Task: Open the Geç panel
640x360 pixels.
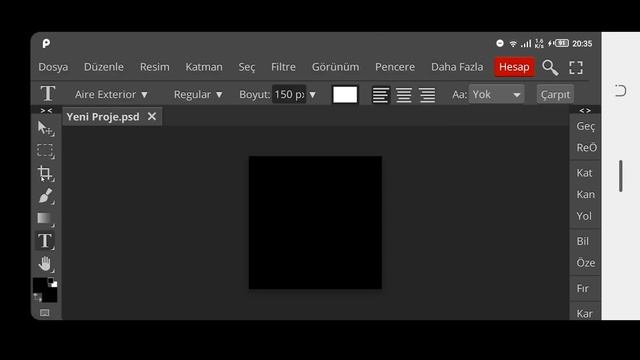Action: 585,126
